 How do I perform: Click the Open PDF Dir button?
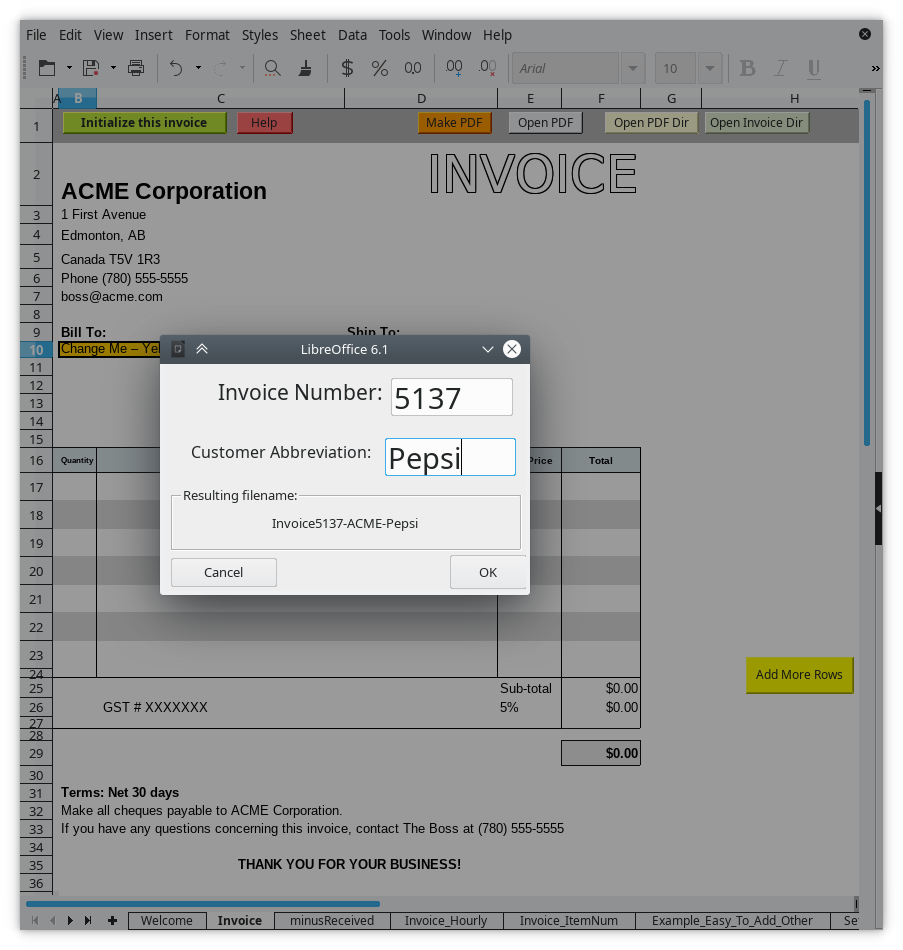(x=651, y=122)
